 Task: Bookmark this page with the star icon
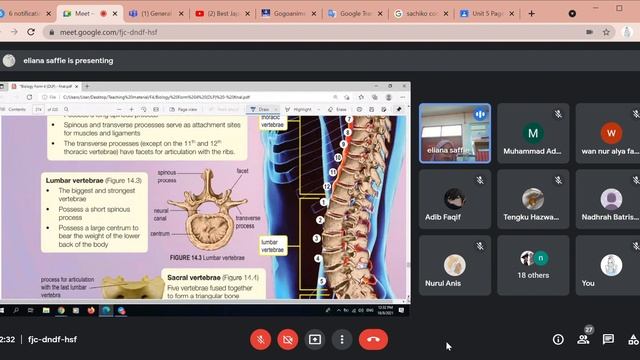(x=606, y=32)
